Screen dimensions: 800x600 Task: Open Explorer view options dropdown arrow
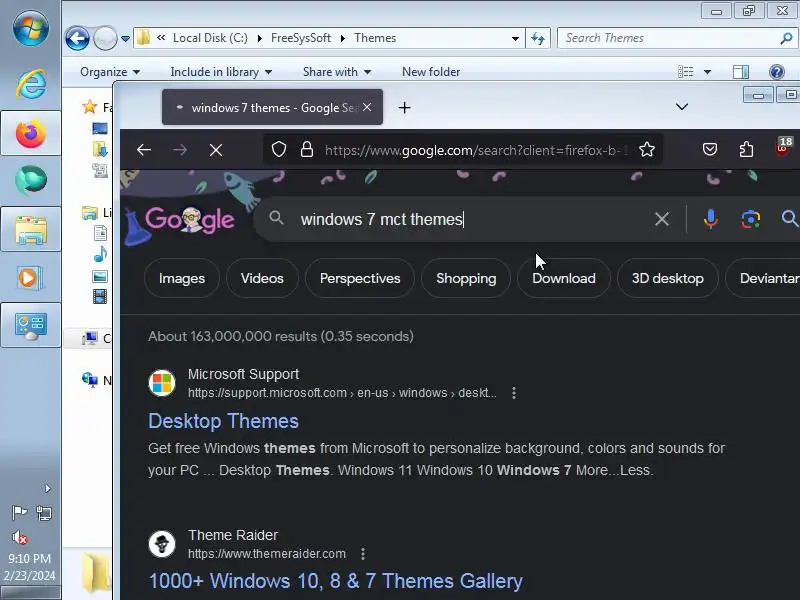(x=707, y=72)
